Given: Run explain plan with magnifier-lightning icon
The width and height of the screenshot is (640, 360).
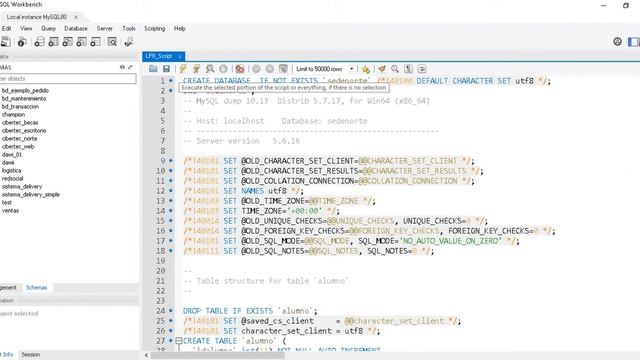Looking at the screenshot, I should 210,69.
